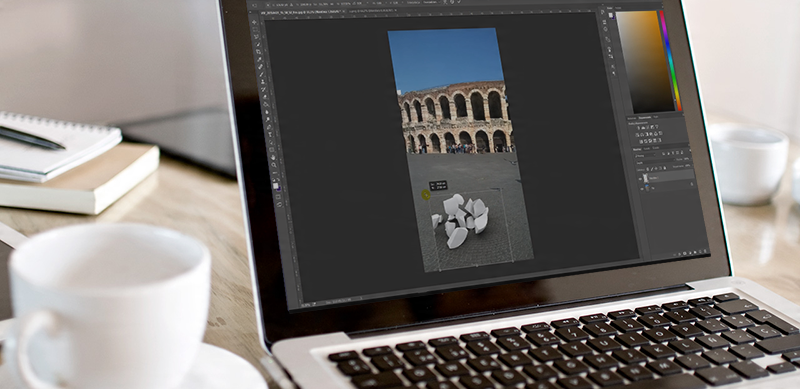This screenshot has height=389, width=800.
Task: Select the Crop tool
Action: pos(258,52)
